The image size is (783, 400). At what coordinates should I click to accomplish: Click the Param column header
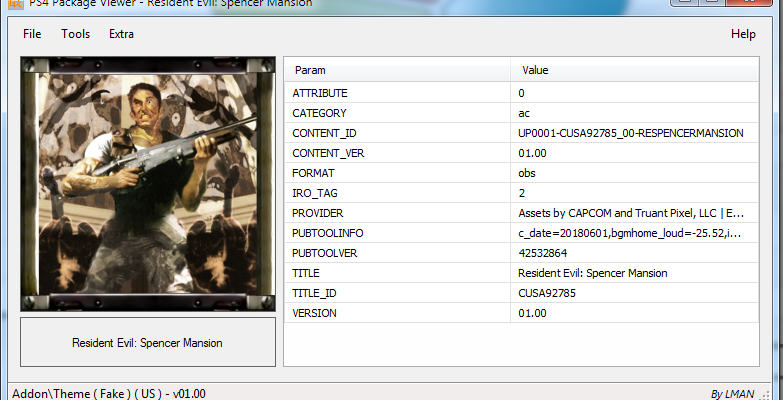click(x=310, y=71)
